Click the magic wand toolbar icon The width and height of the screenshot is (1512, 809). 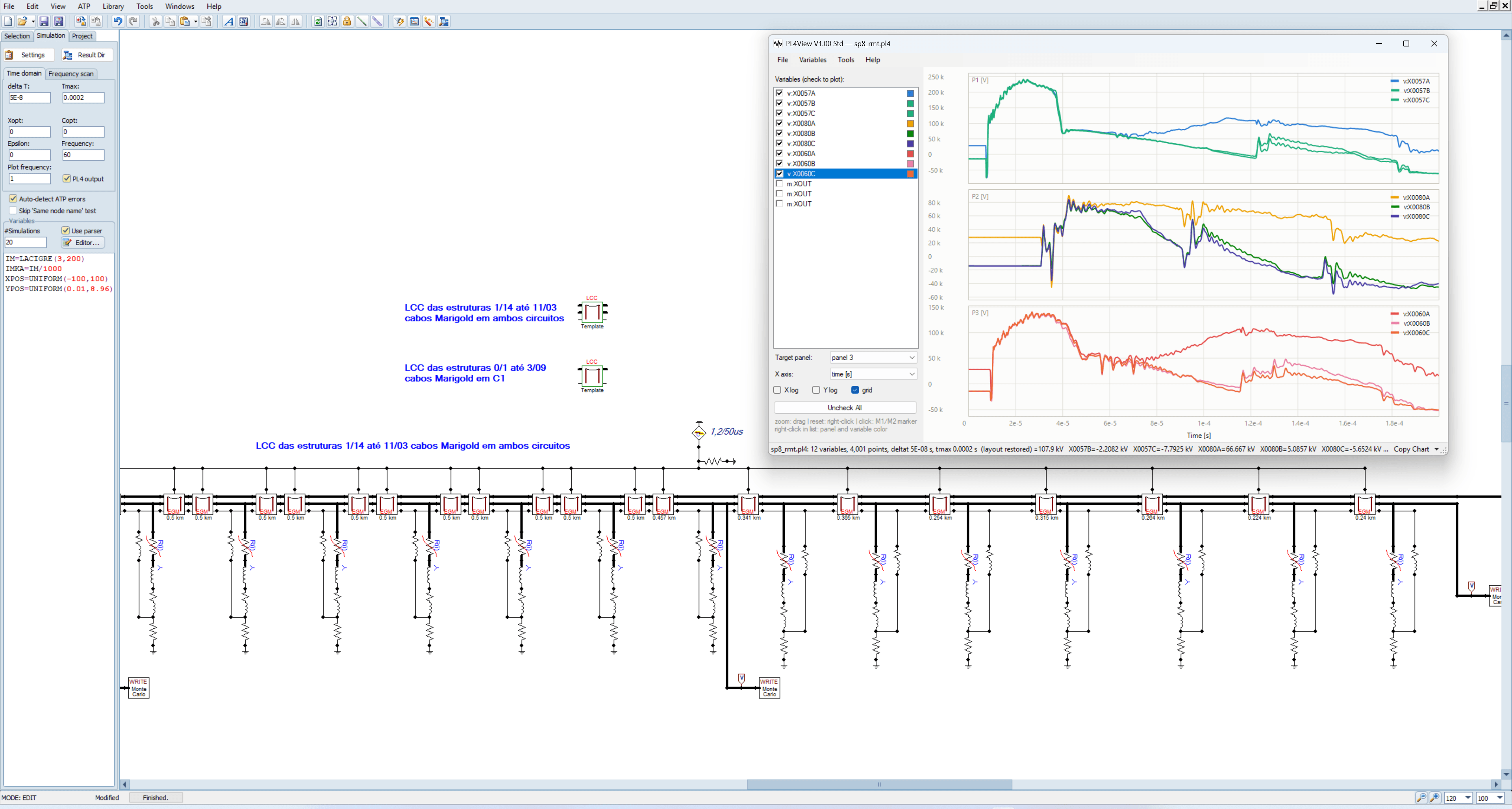429,22
